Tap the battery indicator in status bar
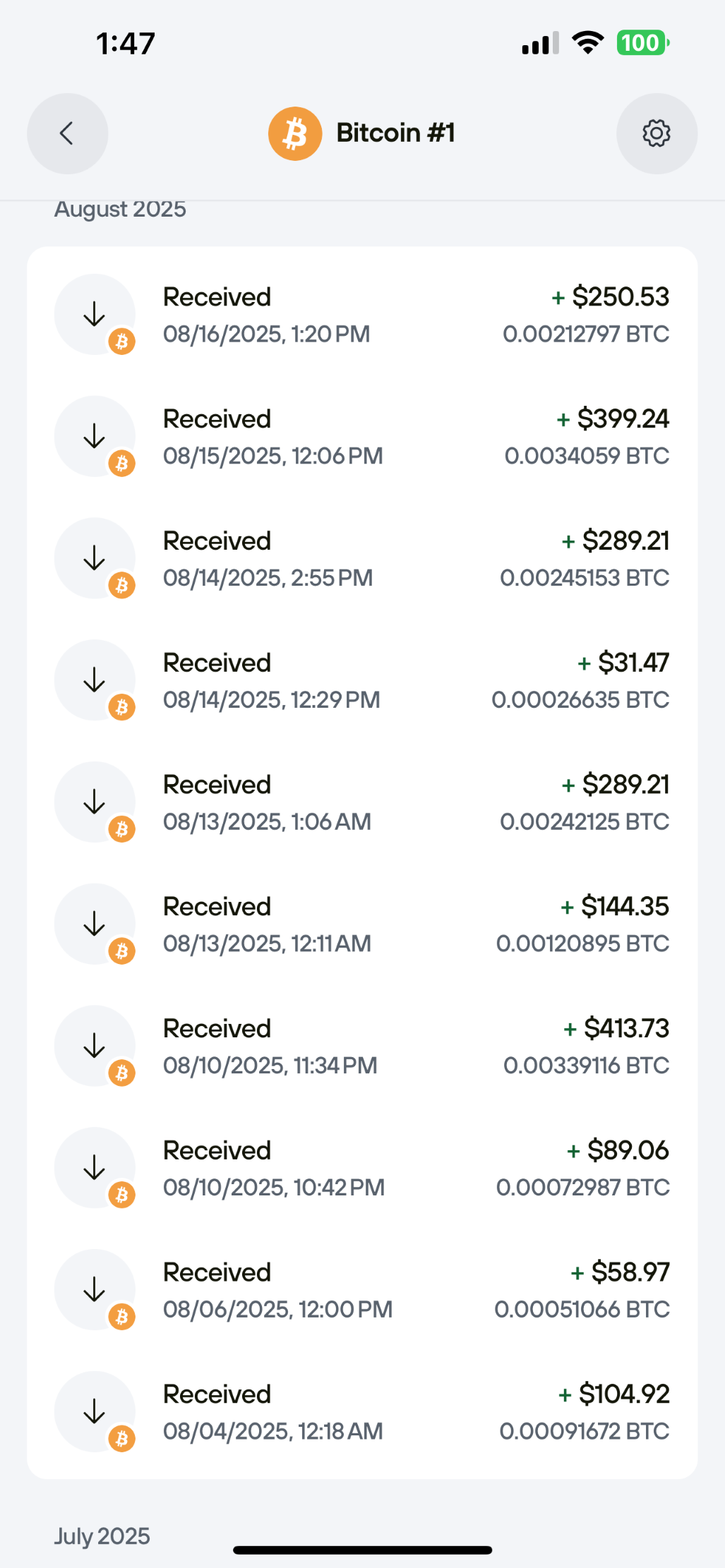The height and width of the screenshot is (1568, 725). [643, 43]
